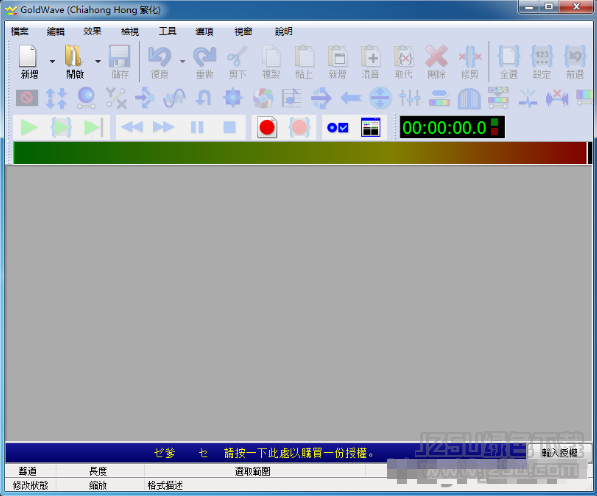This screenshot has height=496, width=597.
Task: Click the green play button
Action: coord(29,128)
